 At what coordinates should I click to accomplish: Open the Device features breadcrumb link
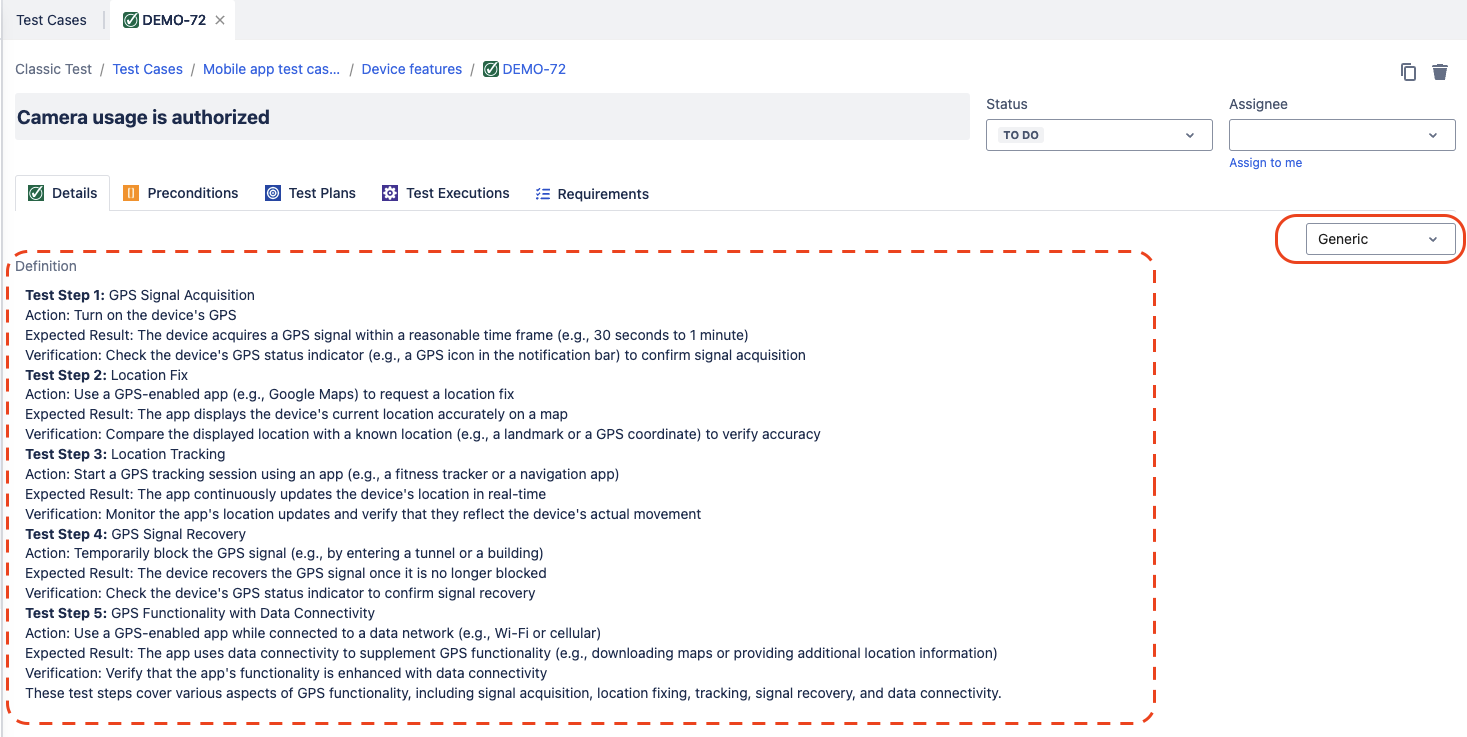(x=411, y=69)
